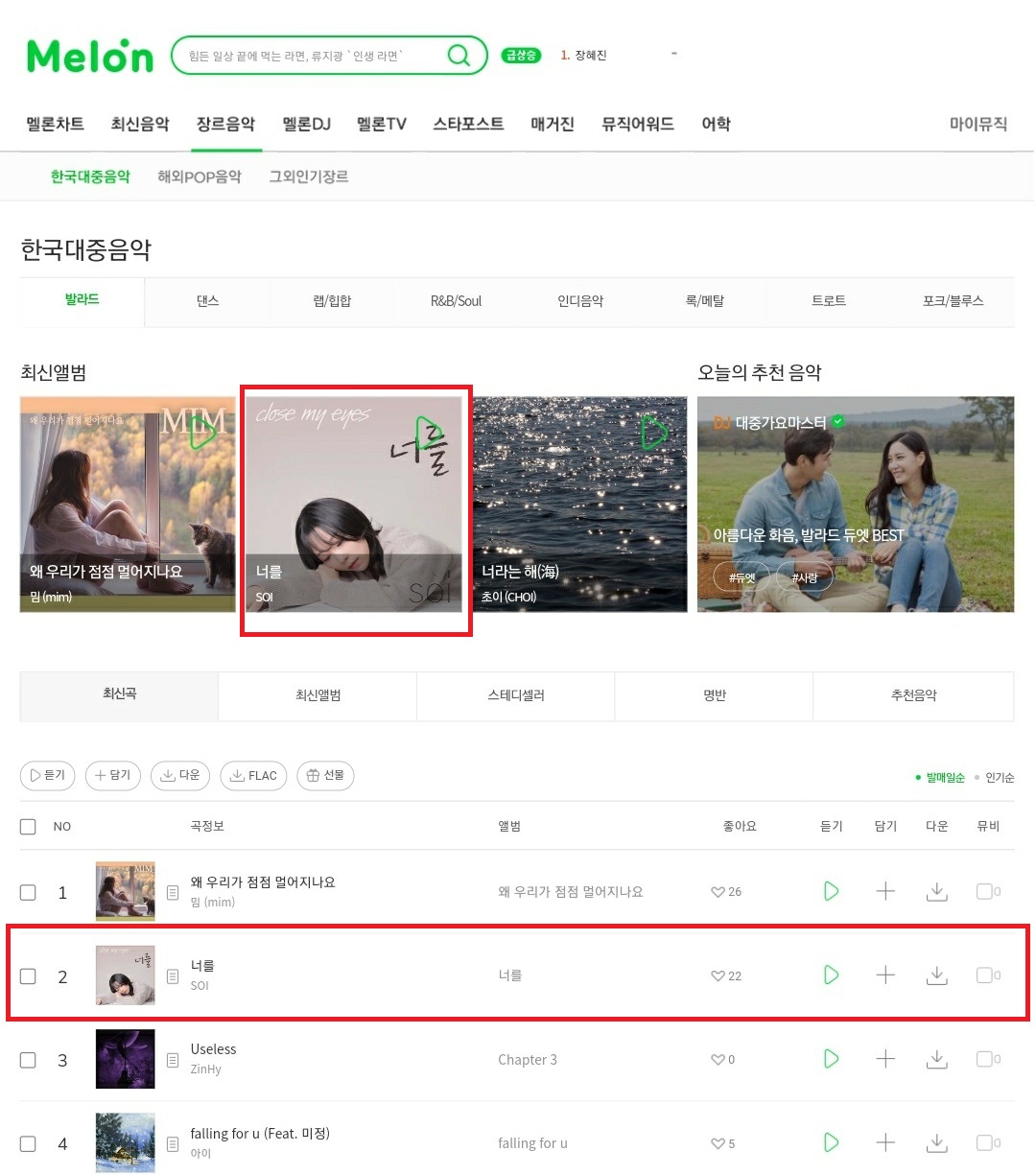Screen dimensions: 1036x1175
Task: Click the FLAC download button
Action: (x=253, y=775)
